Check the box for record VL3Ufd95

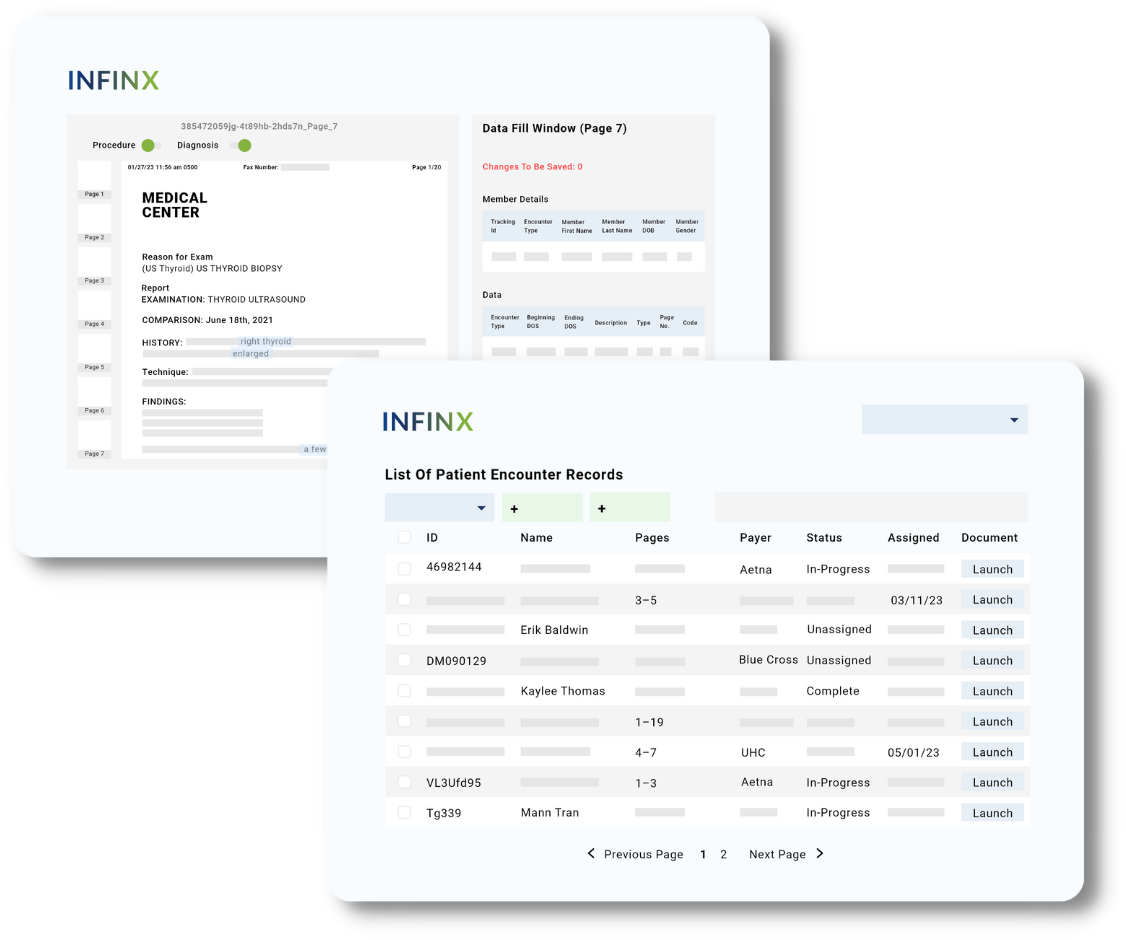tap(404, 782)
